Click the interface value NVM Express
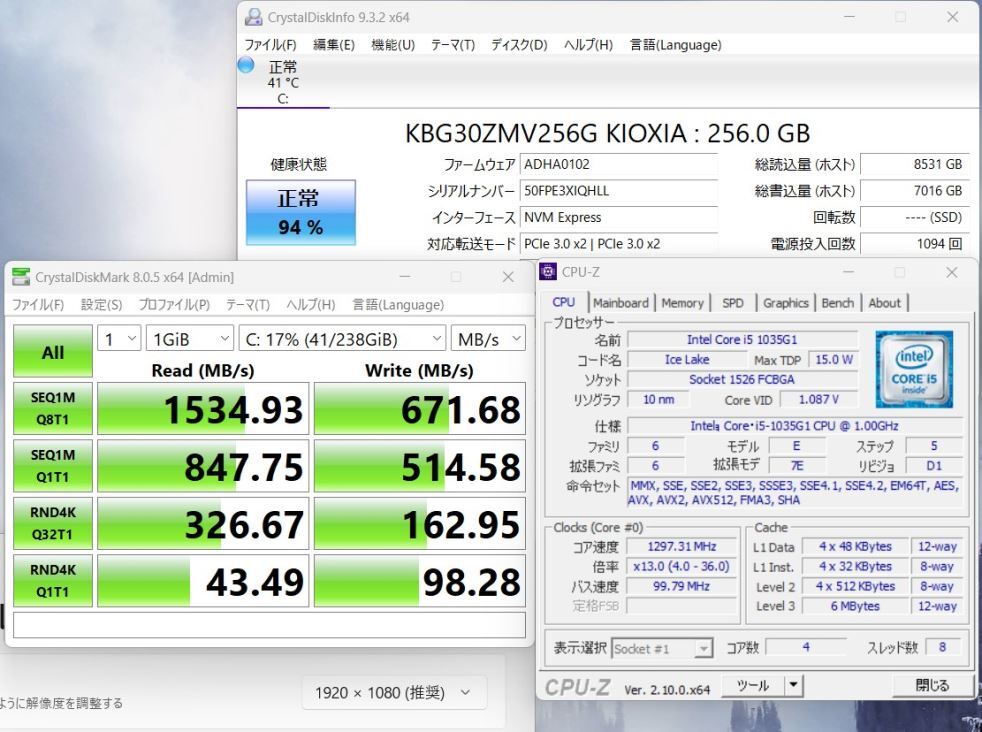 tap(619, 217)
